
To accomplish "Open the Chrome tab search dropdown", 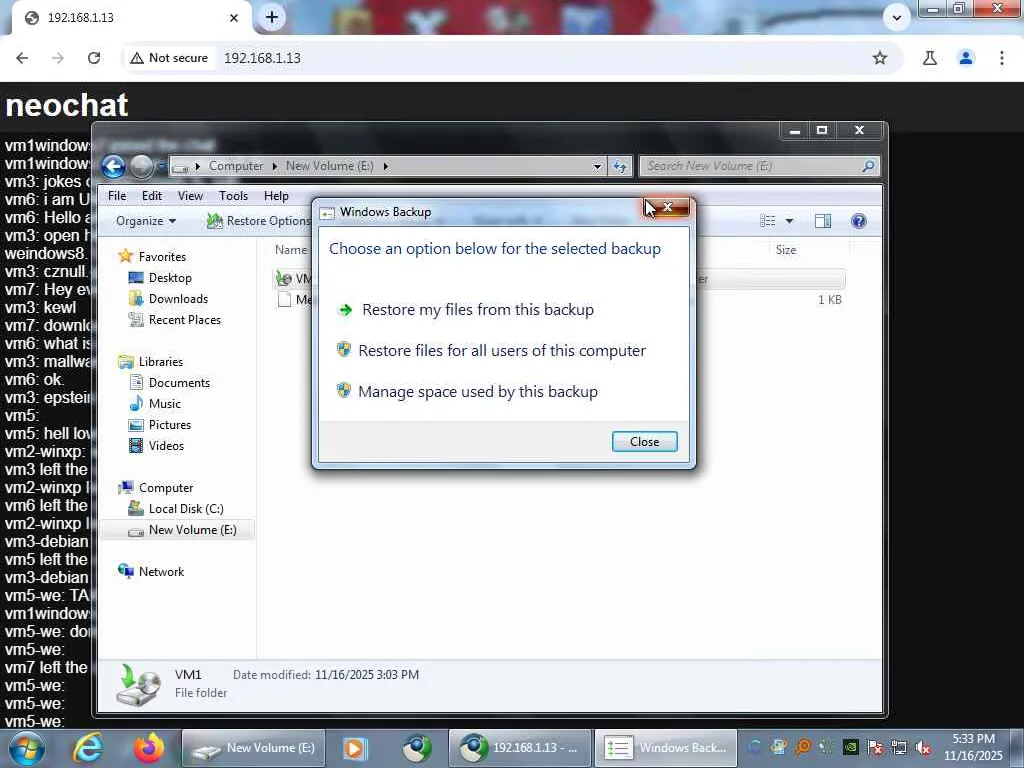I will tap(897, 18).
